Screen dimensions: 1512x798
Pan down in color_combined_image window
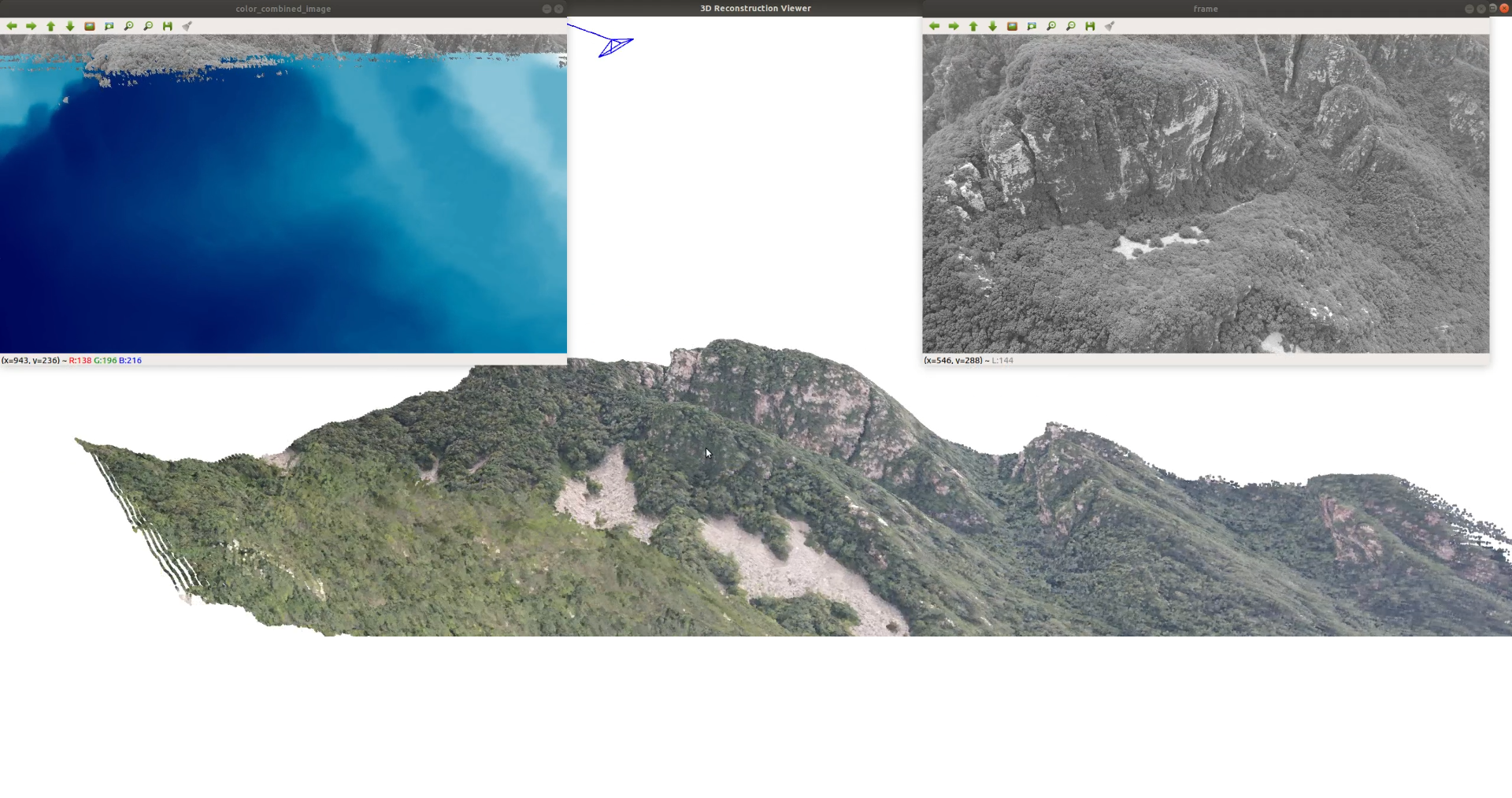point(70,26)
